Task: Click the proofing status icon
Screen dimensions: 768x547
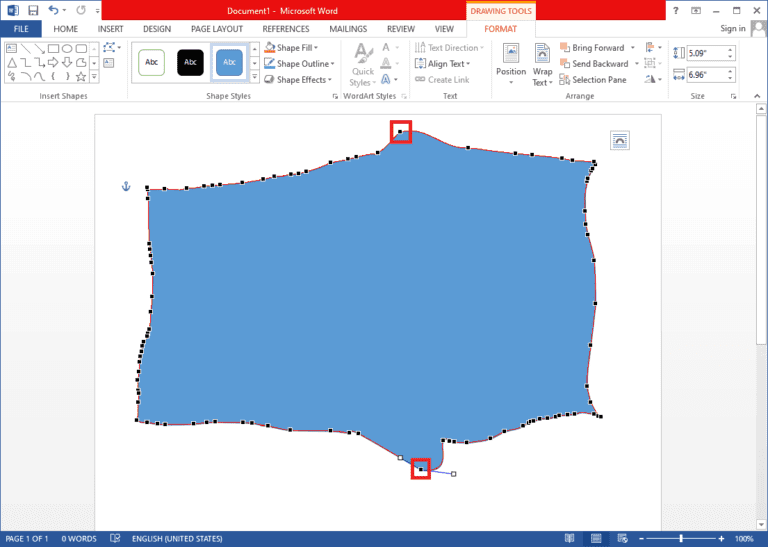Action: click(x=115, y=538)
